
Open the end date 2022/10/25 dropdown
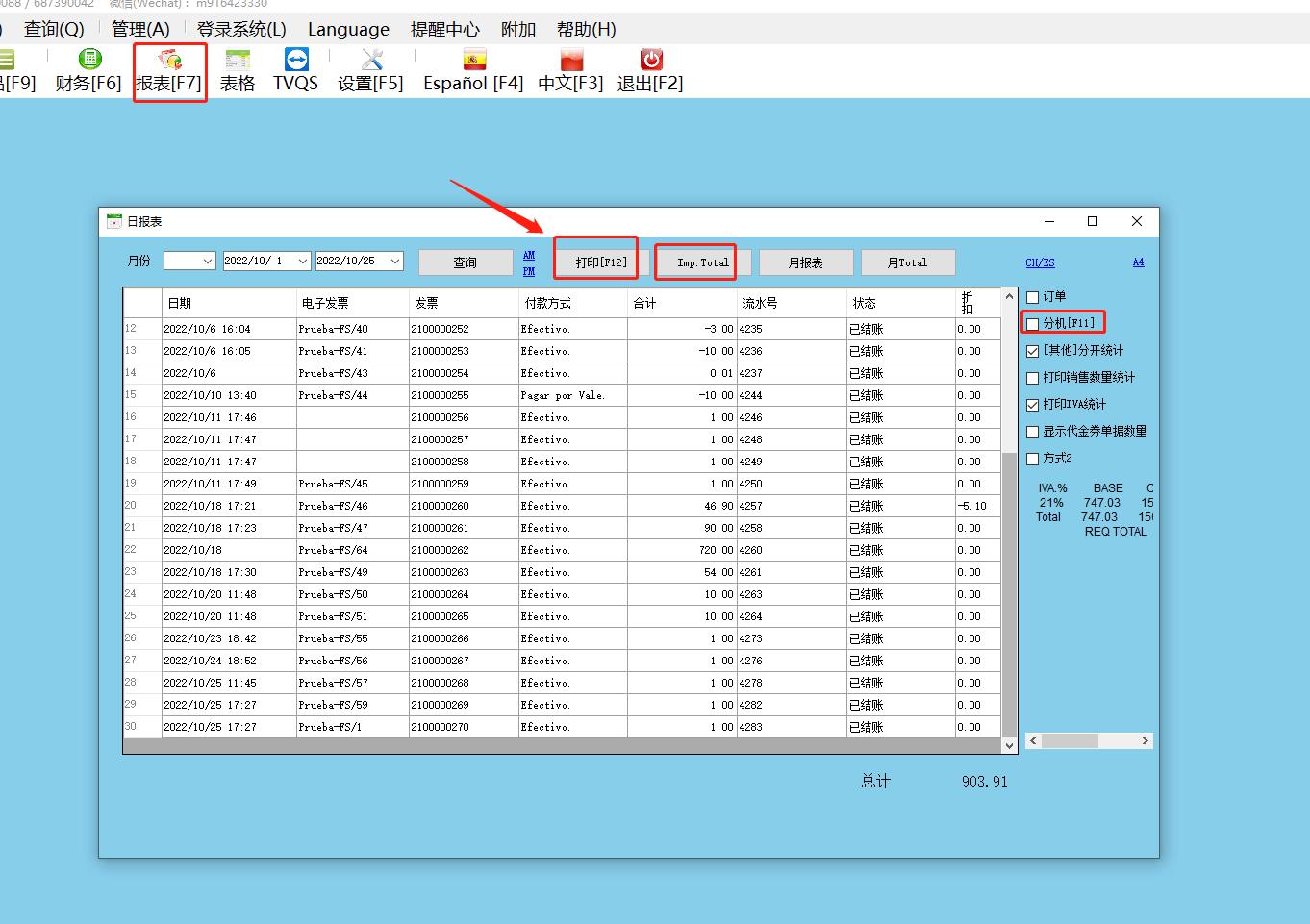coord(395,261)
